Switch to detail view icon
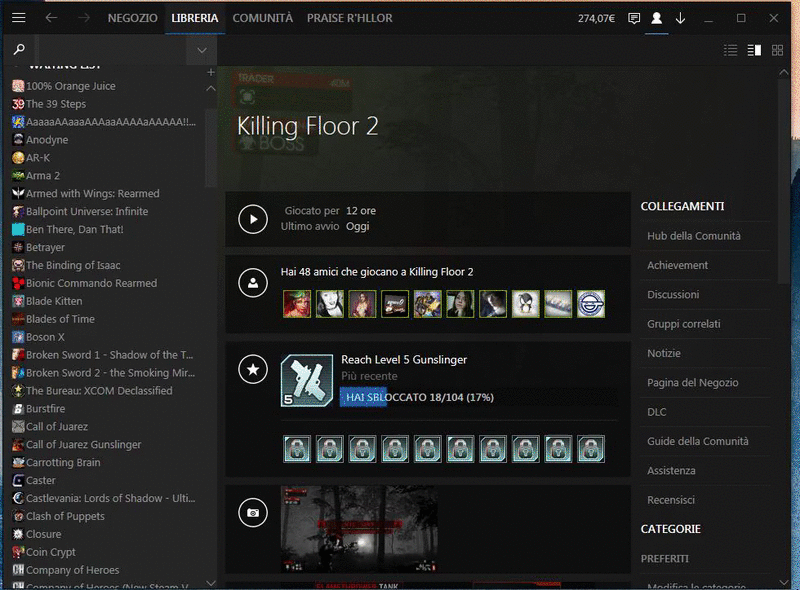 click(x=754, y=50)
